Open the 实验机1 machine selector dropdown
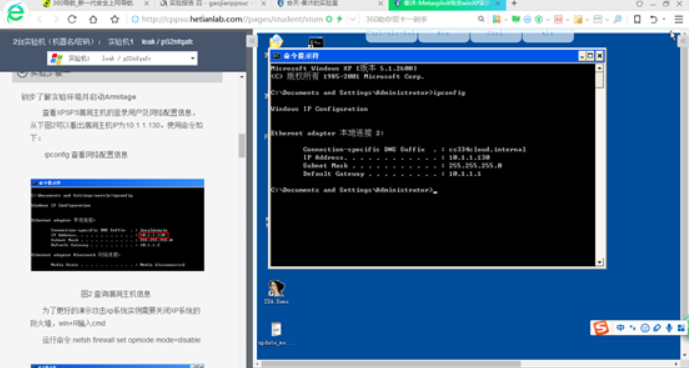This screenshot has height=368, width=690. [x=122, y=58]
